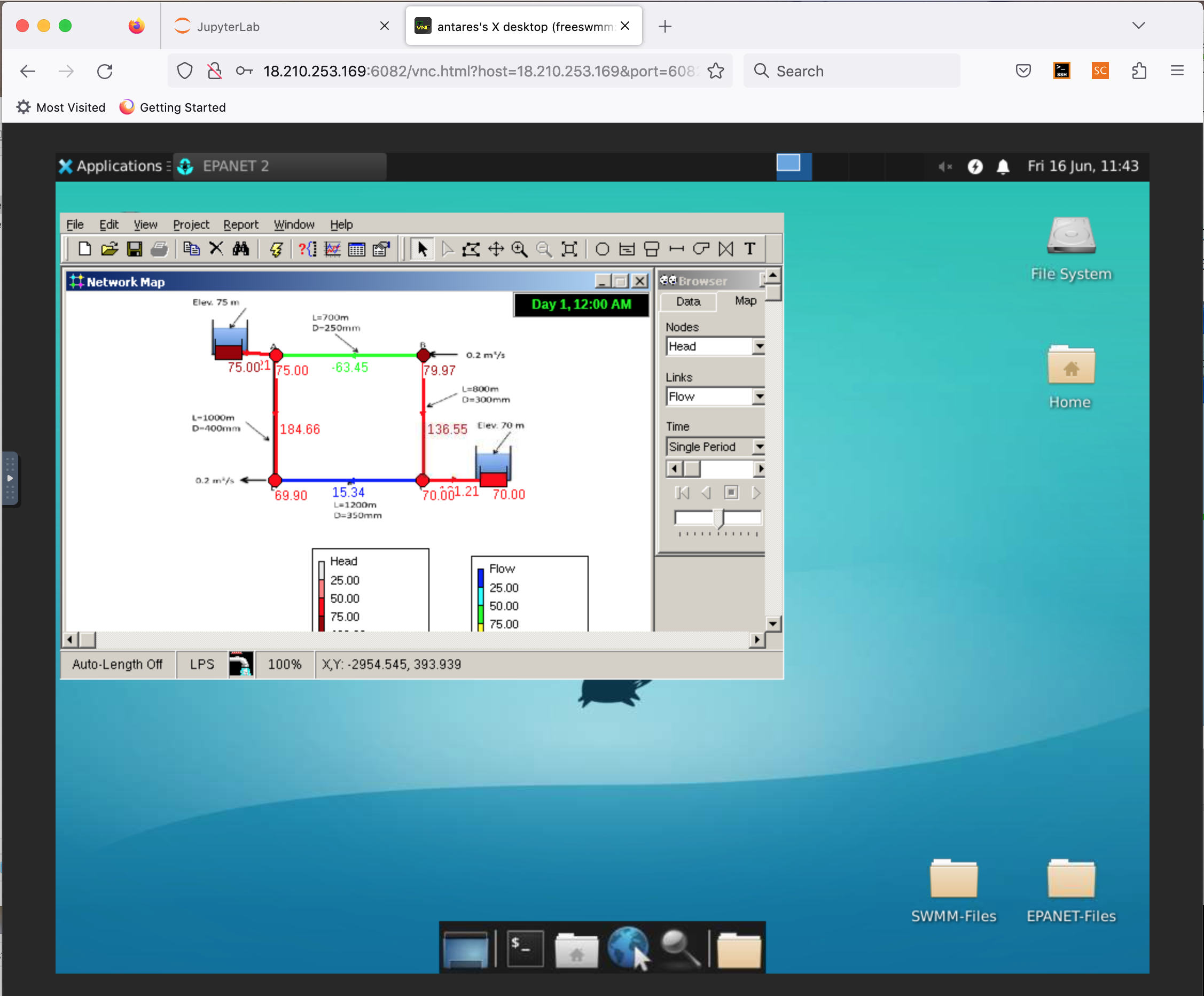Screen dimensions: 1204x996
Task: Open a project file with toolbar icon
Action: [x=109, y=249]
